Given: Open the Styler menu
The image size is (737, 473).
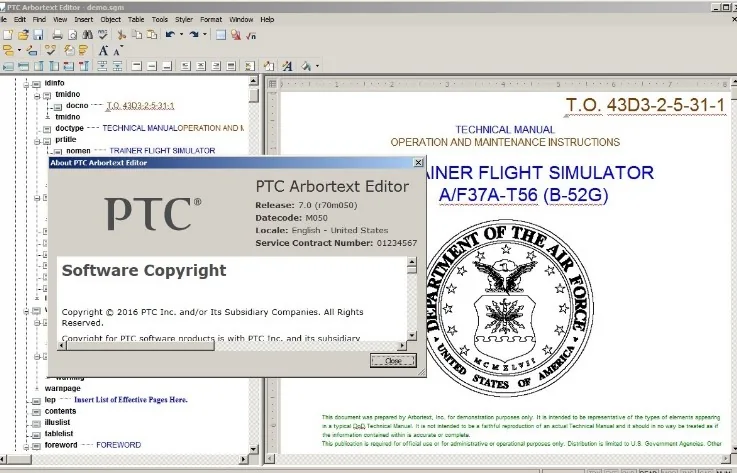Looking at the screenshot, I should [184, 20].
